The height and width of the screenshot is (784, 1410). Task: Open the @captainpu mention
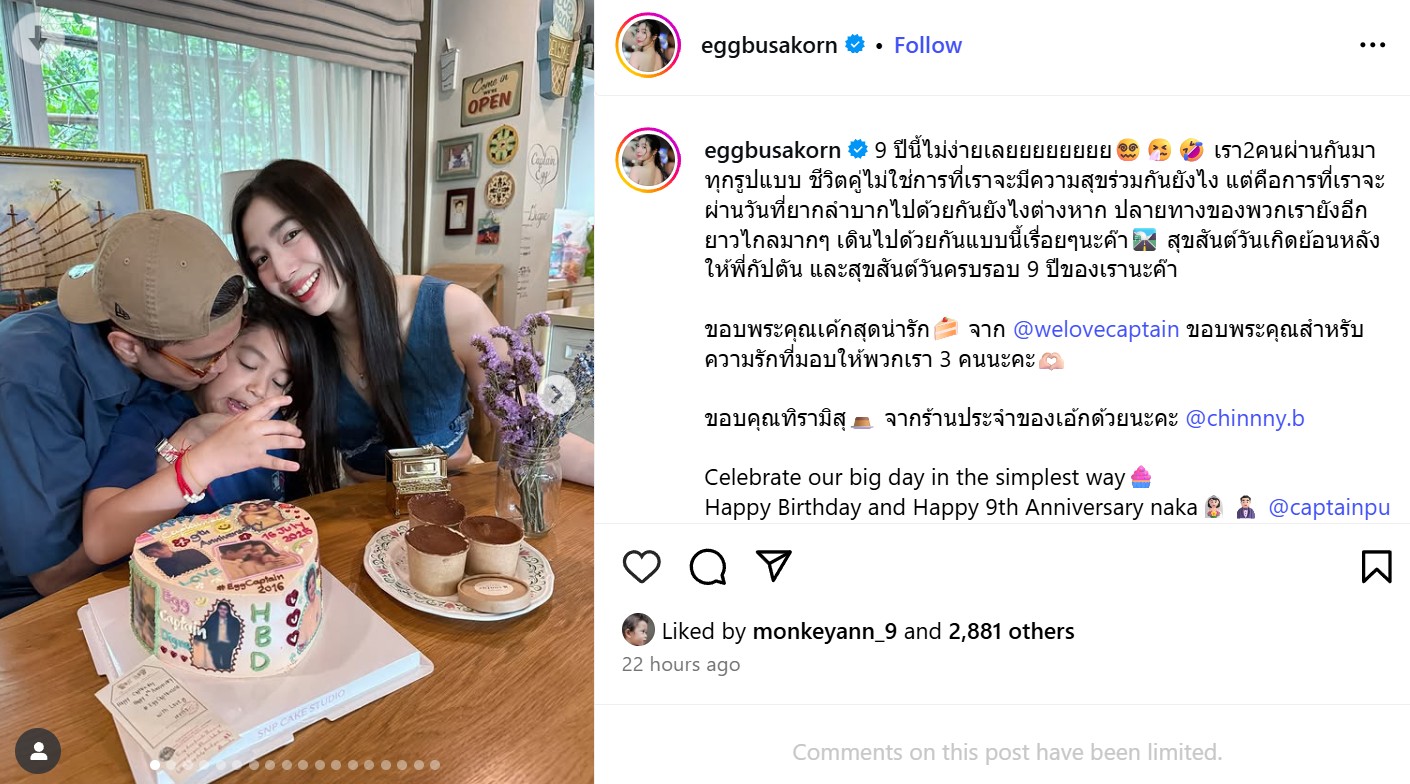(x=1329, y=507)
